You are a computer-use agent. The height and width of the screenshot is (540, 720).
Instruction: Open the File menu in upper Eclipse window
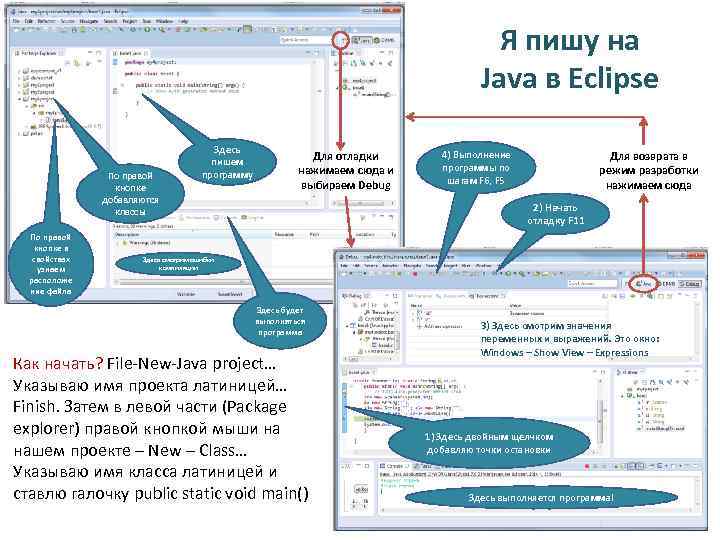[x=16, y=21]
